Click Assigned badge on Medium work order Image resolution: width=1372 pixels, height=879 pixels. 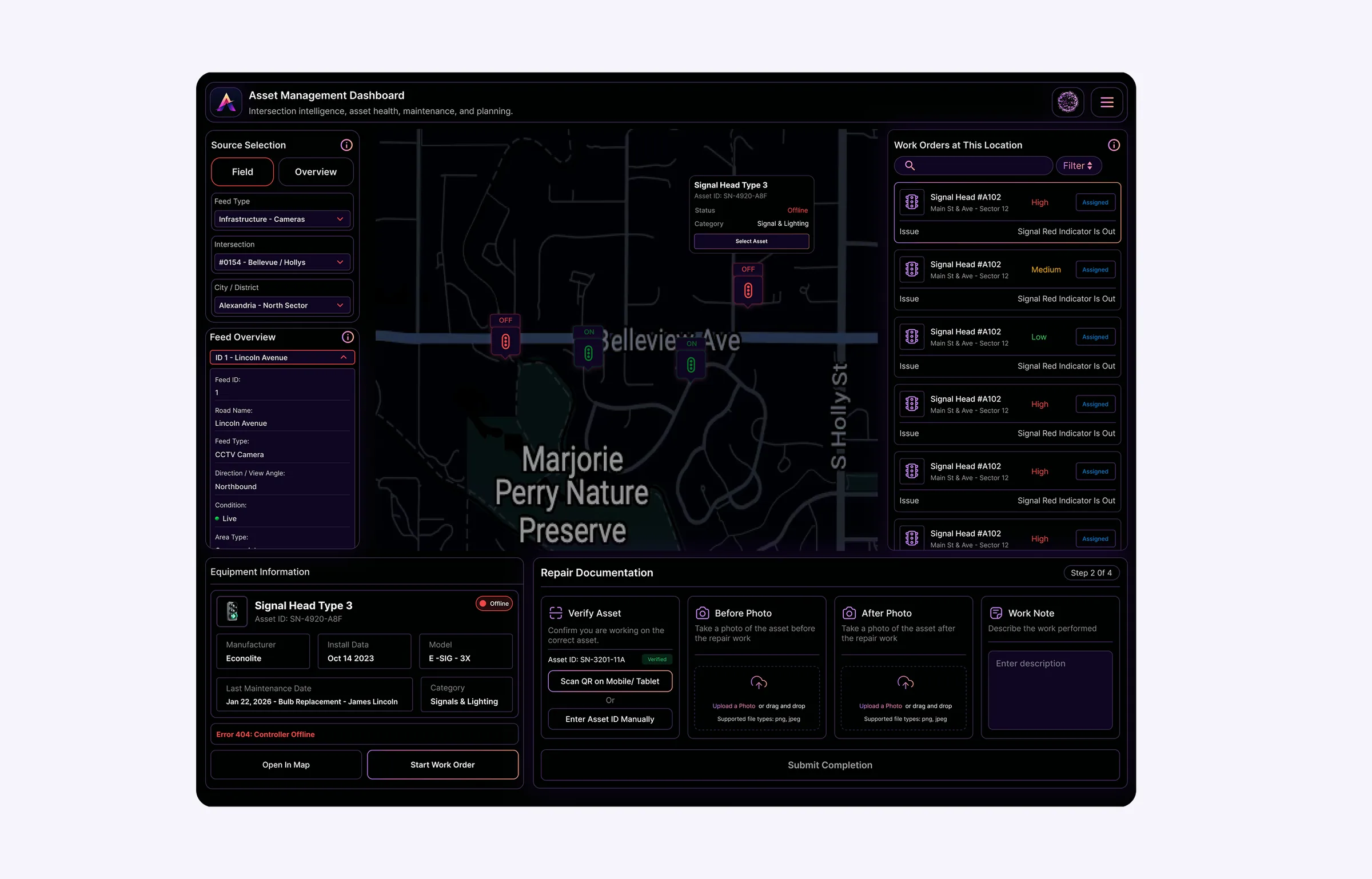[1095, 270]
